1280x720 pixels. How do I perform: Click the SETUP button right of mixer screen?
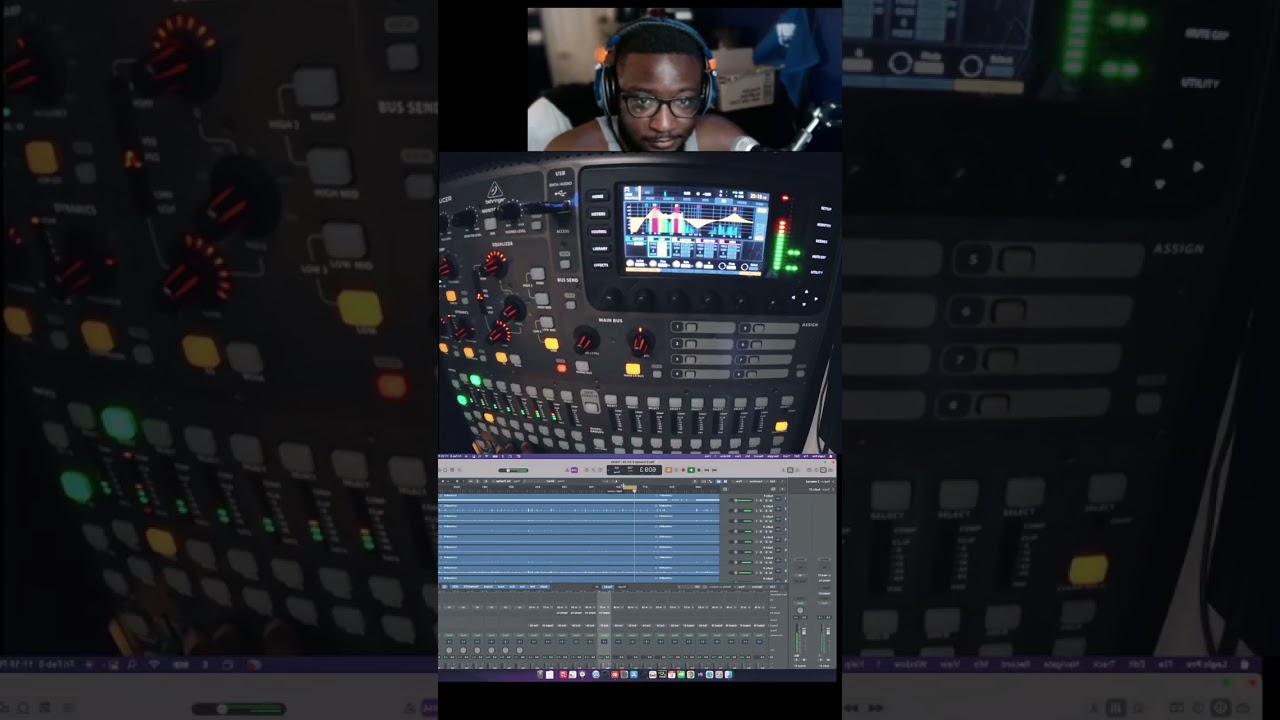[826, 208]
